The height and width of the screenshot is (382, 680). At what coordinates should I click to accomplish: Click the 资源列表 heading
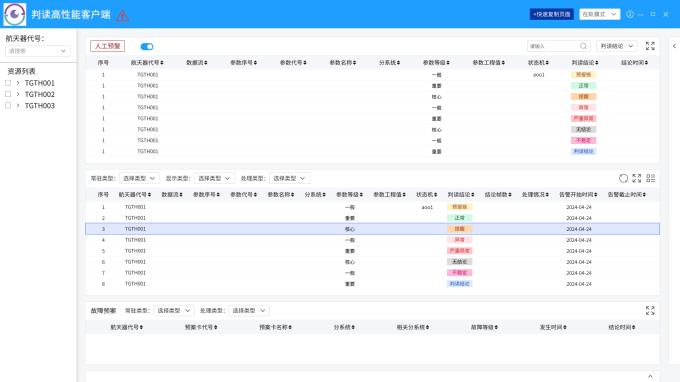[x=21, y=71]
